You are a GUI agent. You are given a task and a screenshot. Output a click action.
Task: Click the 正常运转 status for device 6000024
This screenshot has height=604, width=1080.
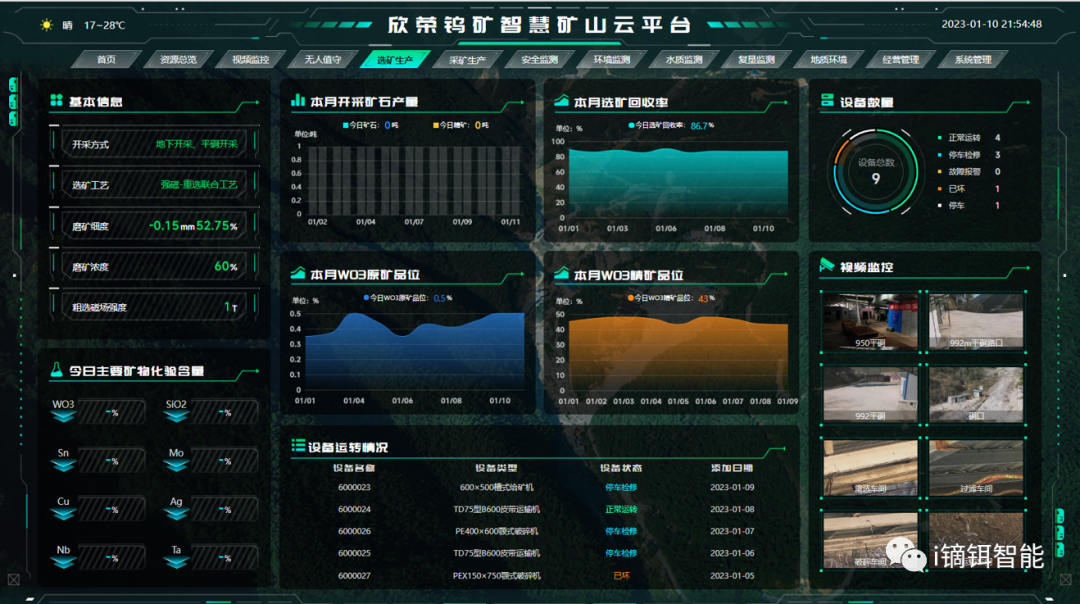[621, 509]
